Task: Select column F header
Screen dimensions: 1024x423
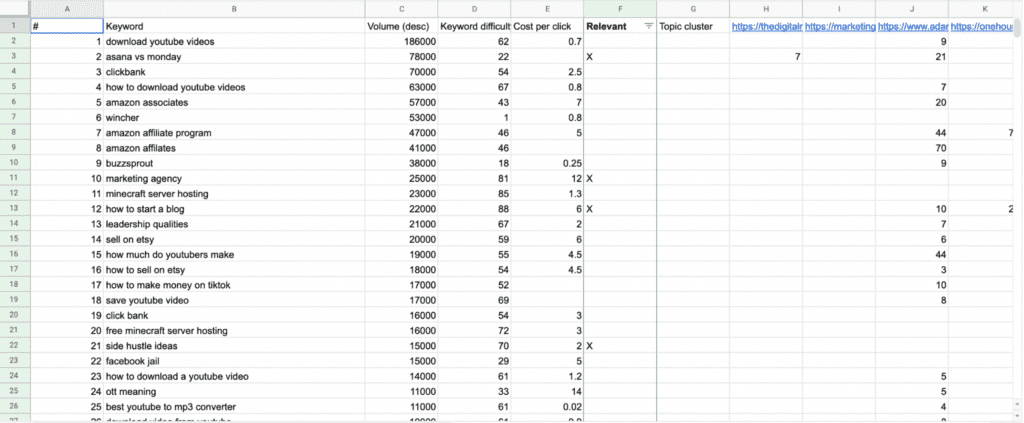Action: click(620, 8)
